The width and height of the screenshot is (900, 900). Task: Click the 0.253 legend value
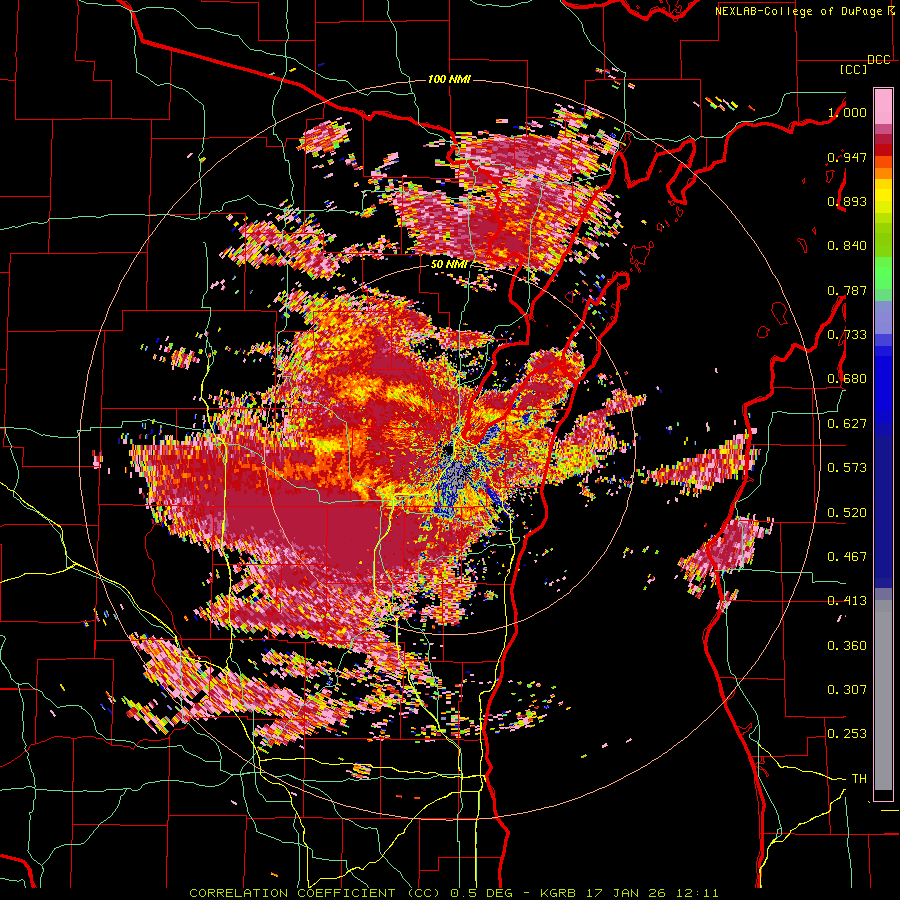847,734
